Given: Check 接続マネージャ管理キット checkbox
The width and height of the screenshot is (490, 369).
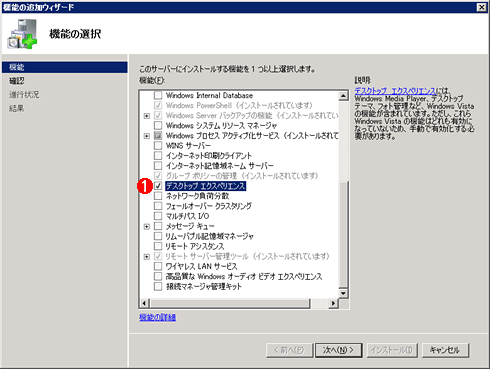Looking at the screenshot, I should coord(158,286).
